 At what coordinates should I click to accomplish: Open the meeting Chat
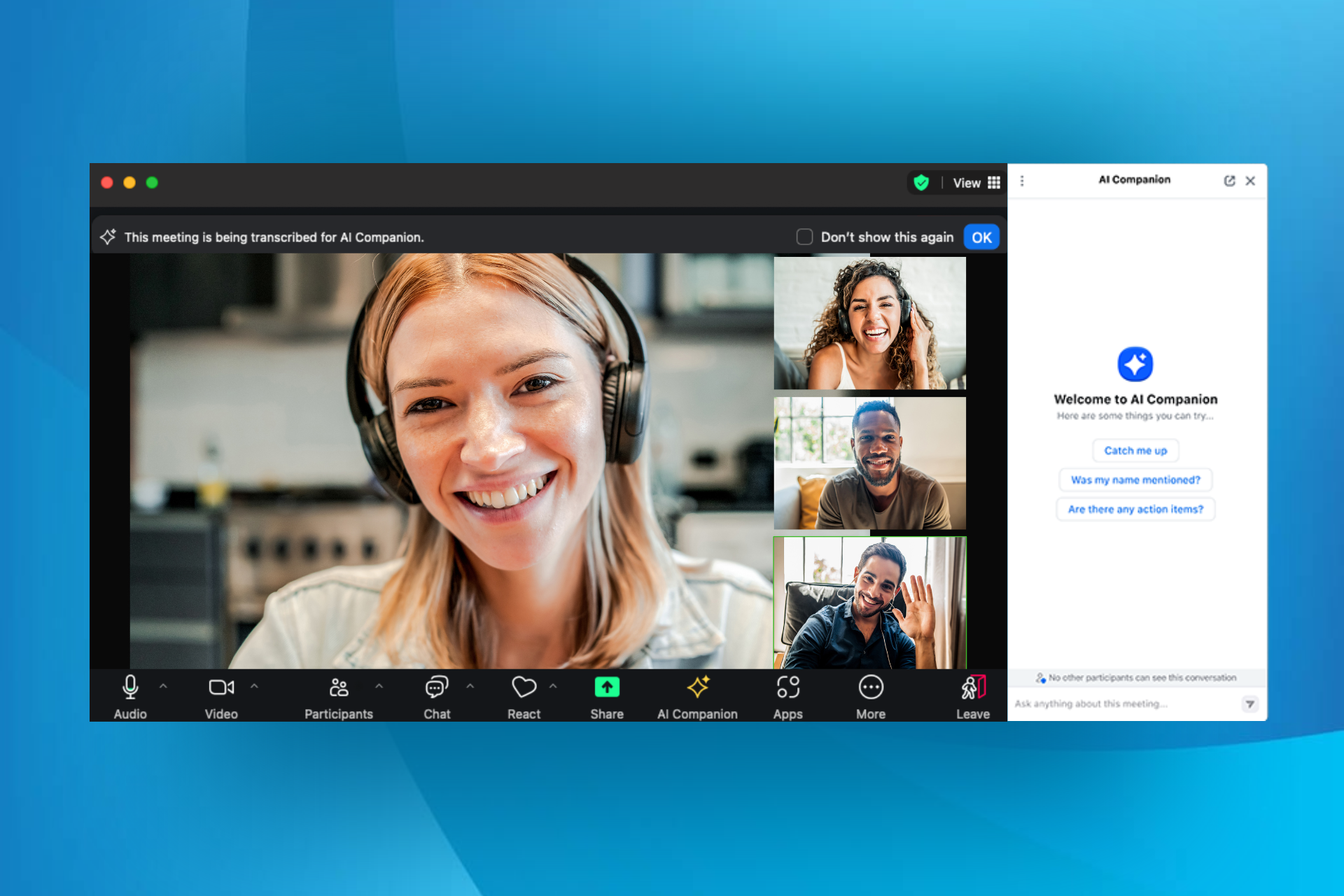(436, 687)
